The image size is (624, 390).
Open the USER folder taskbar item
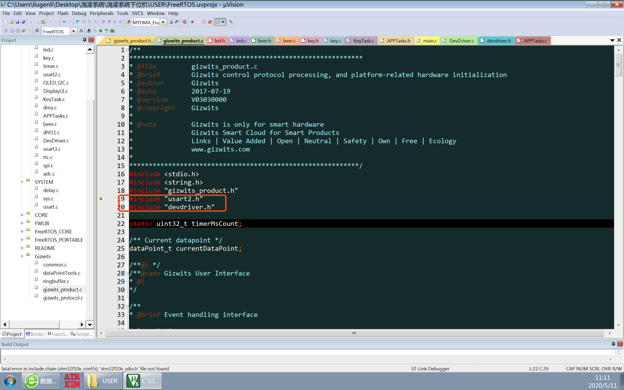[x=103, y=381]
